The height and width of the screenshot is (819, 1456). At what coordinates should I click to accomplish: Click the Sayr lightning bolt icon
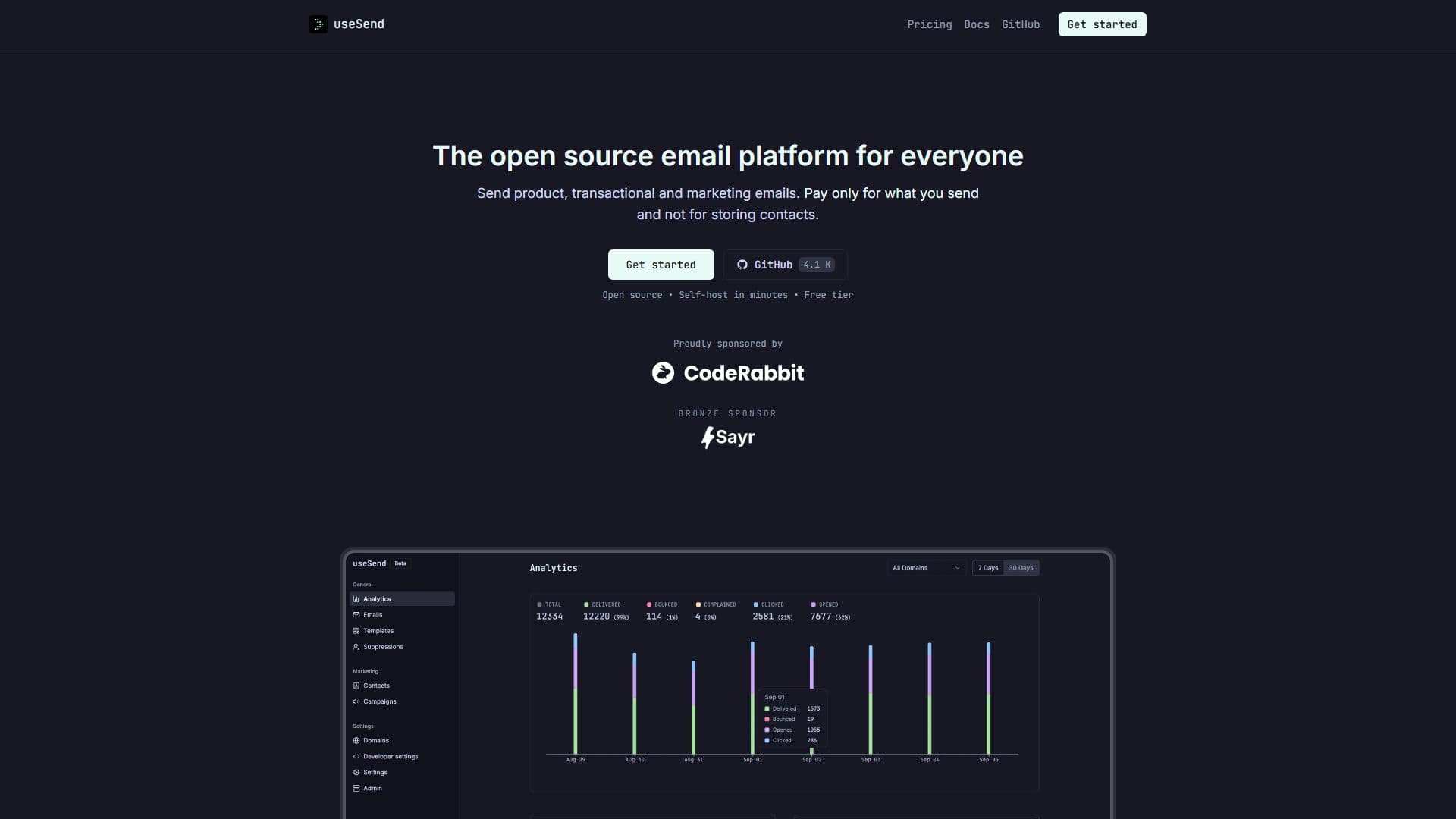708,438
